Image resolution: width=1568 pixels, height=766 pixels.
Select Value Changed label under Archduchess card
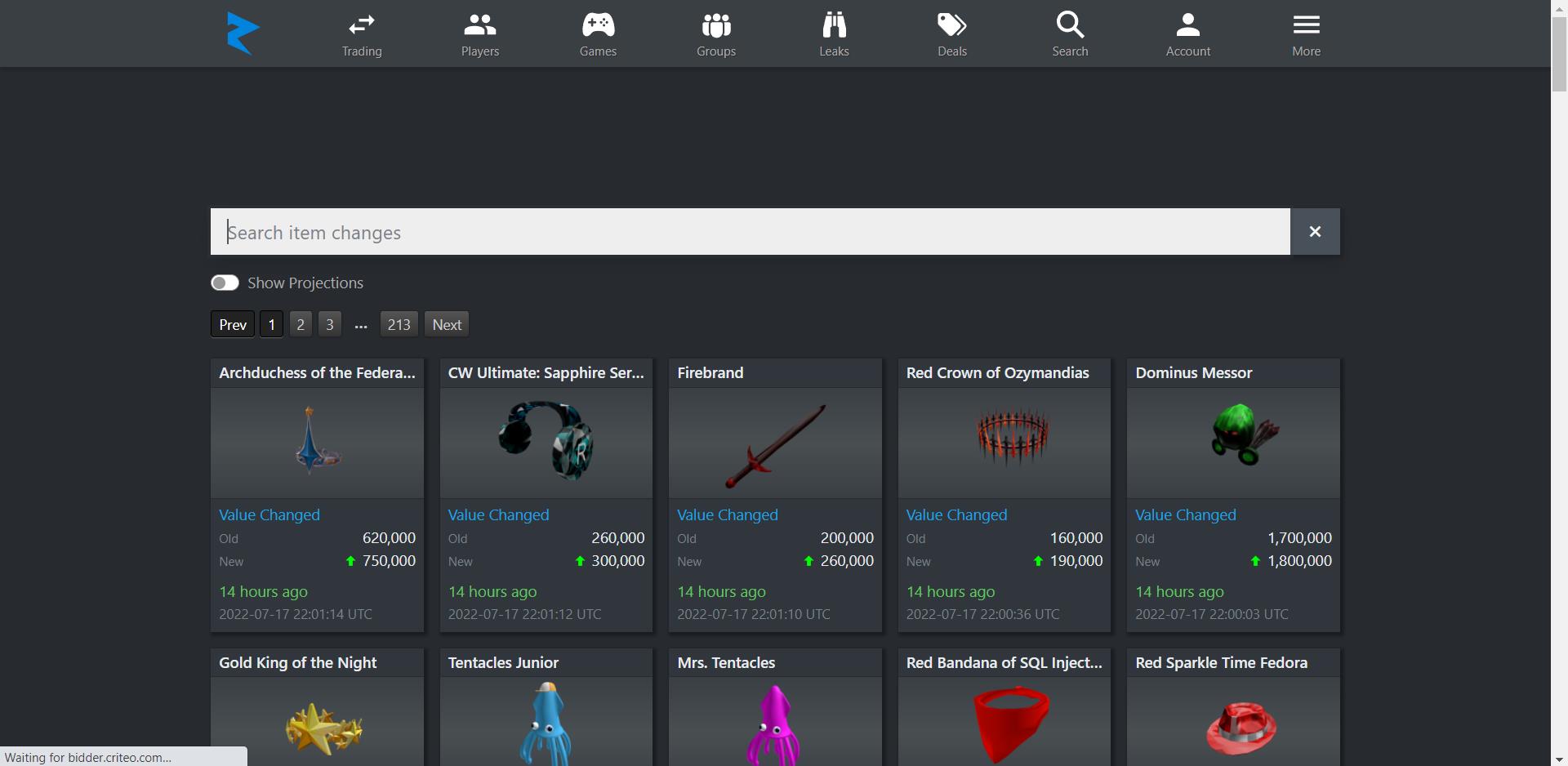coord(269,514)
